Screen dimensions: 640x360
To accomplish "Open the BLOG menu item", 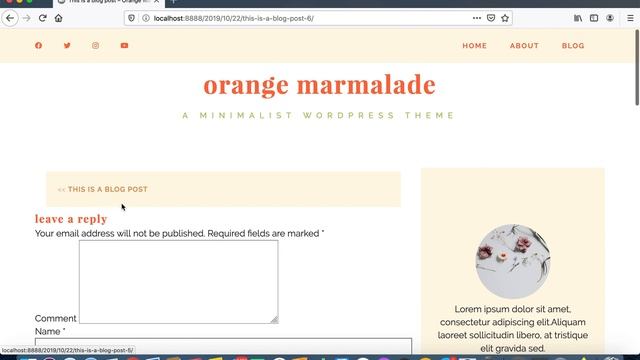I will tap(573, 46).
